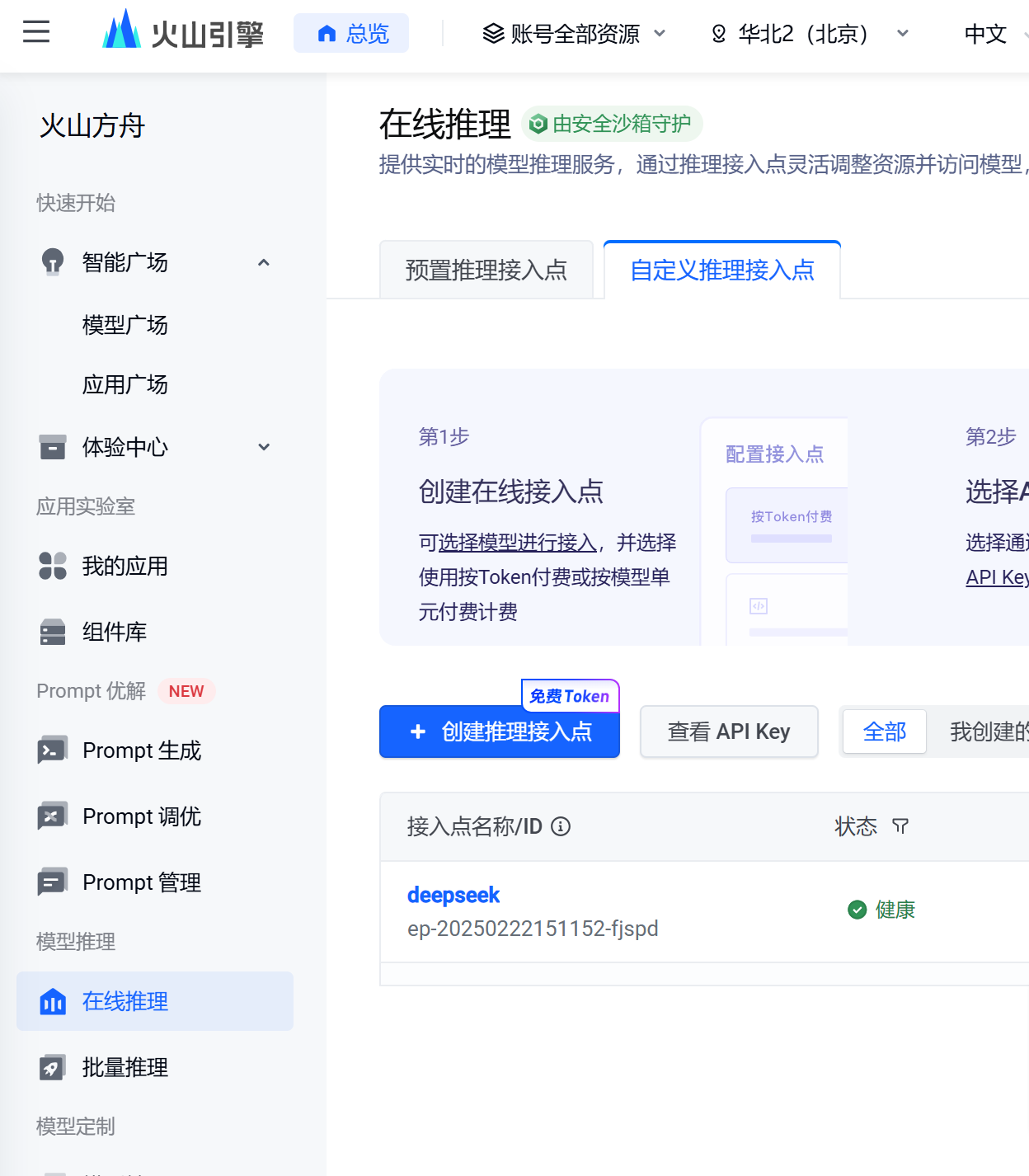Click the API Key link in step 2
1029x1176 pixels.
click(998, 577)
